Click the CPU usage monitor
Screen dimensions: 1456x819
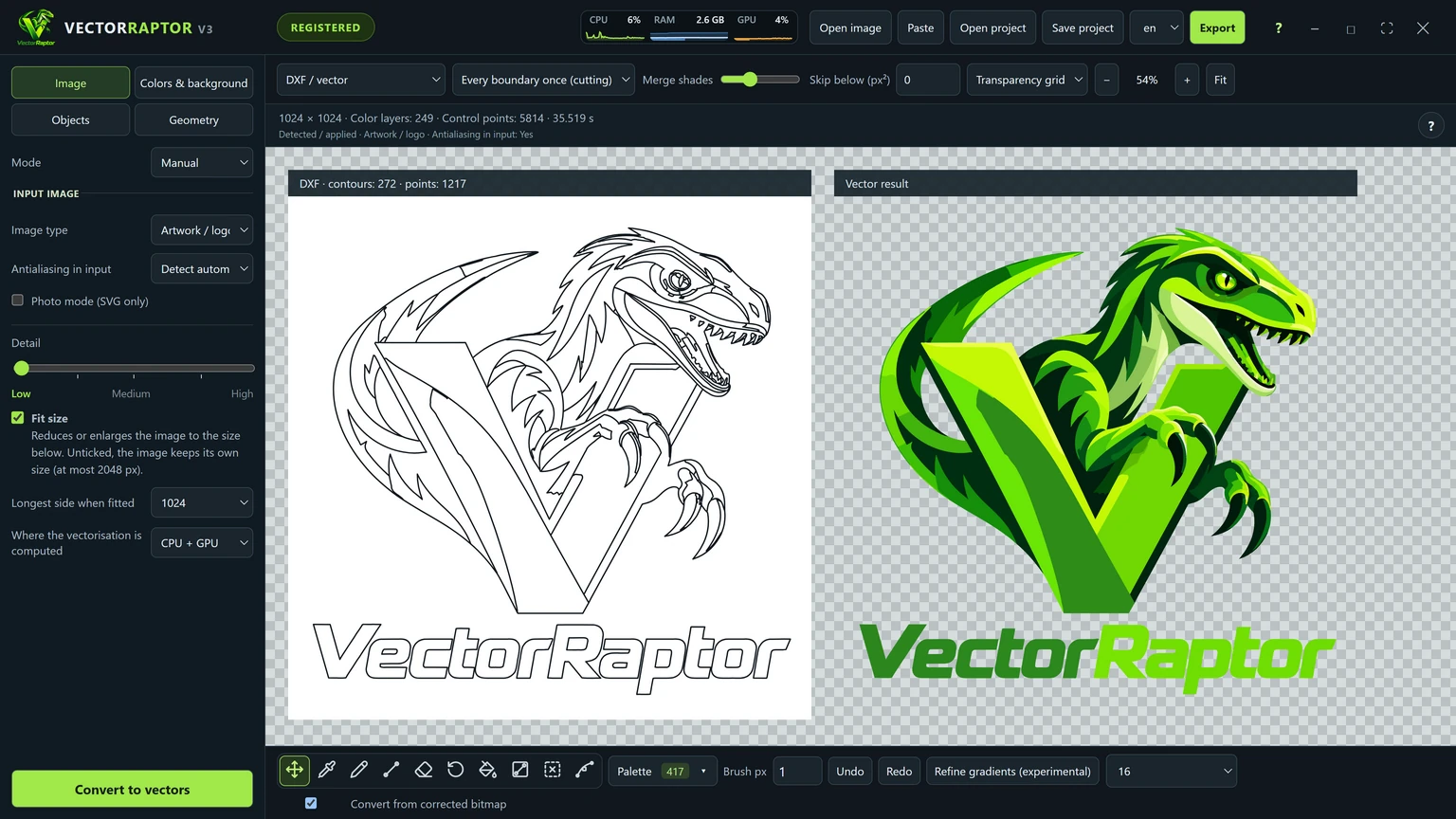point(614,27)
